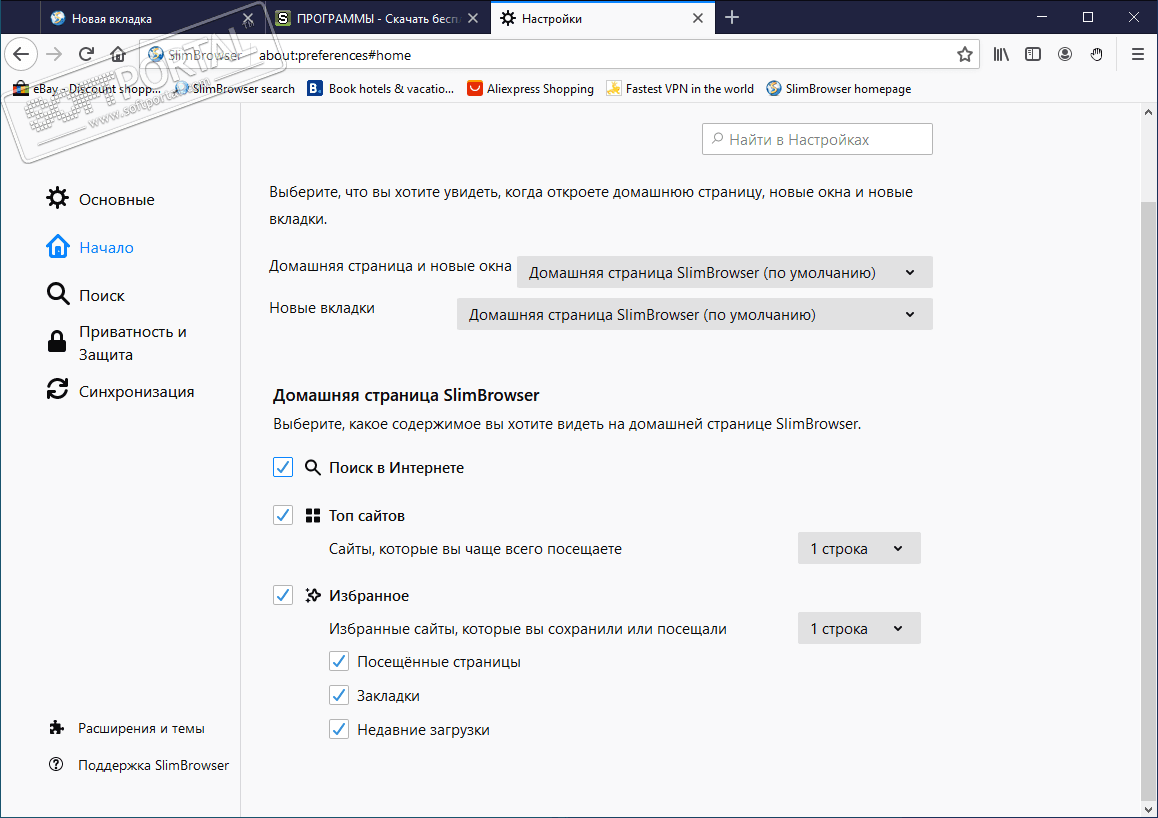Open Расширения и темы link
This screenshot has height=818, width=1158.
140,728
